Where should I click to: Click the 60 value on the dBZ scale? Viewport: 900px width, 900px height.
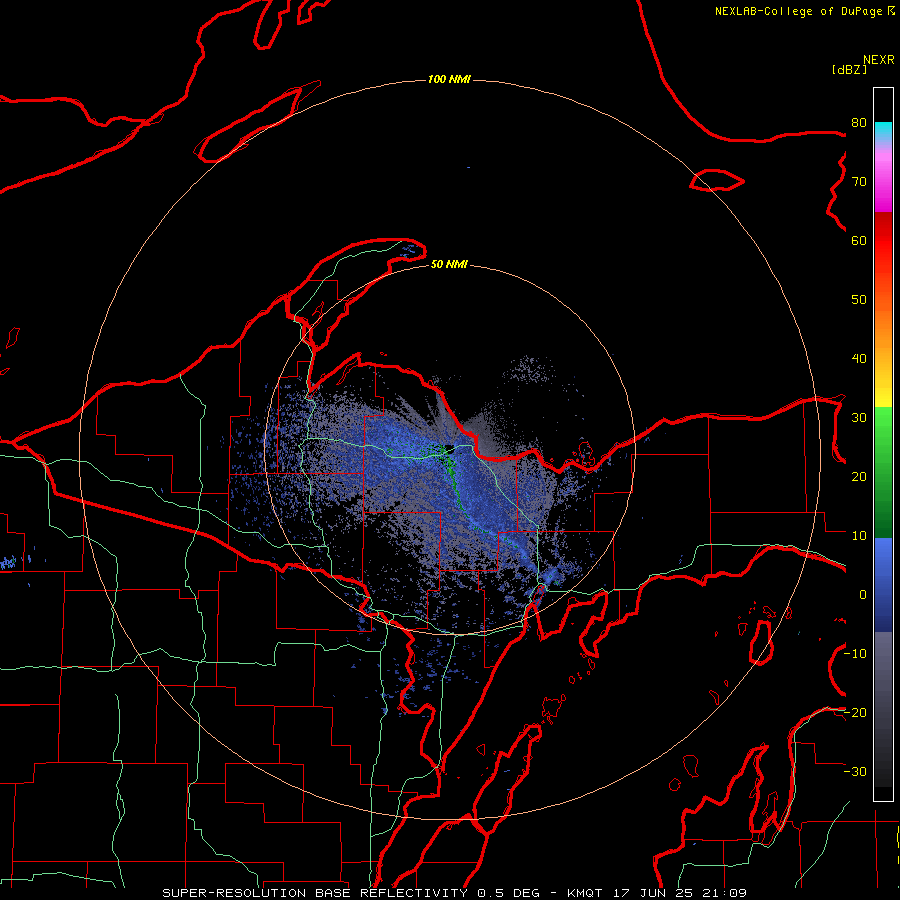point(859,240)
